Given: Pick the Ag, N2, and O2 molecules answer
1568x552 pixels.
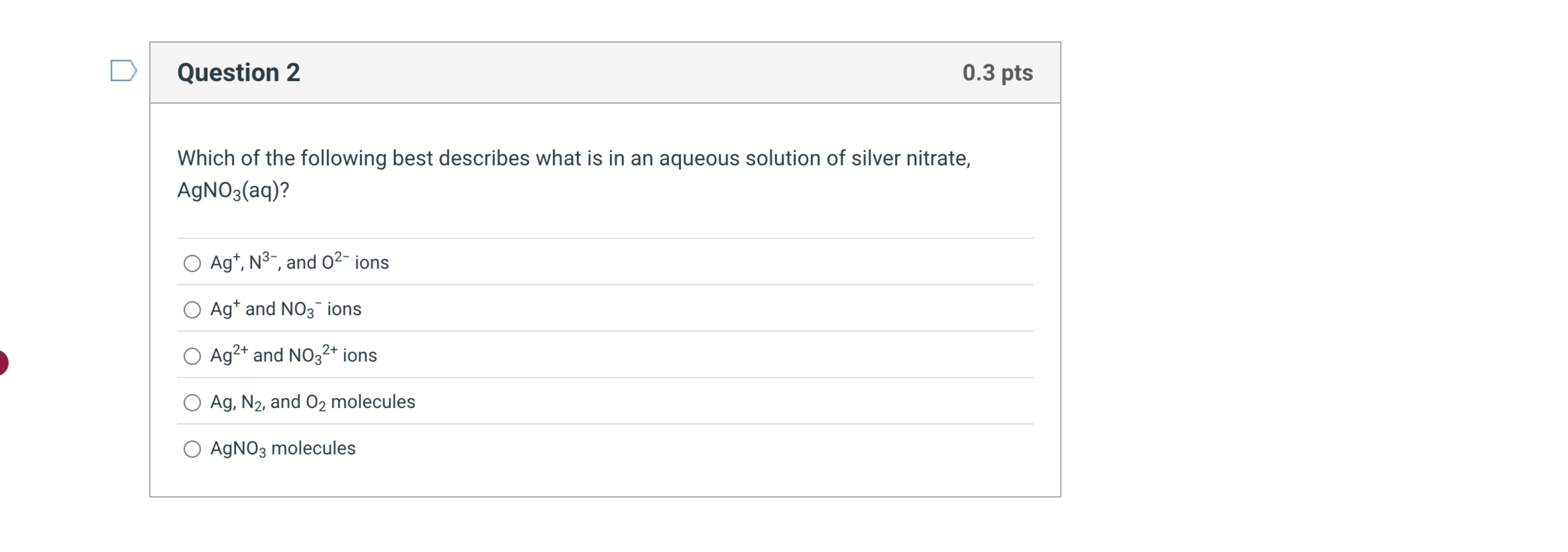Looking at the screenshot, I should coord(192,402).
